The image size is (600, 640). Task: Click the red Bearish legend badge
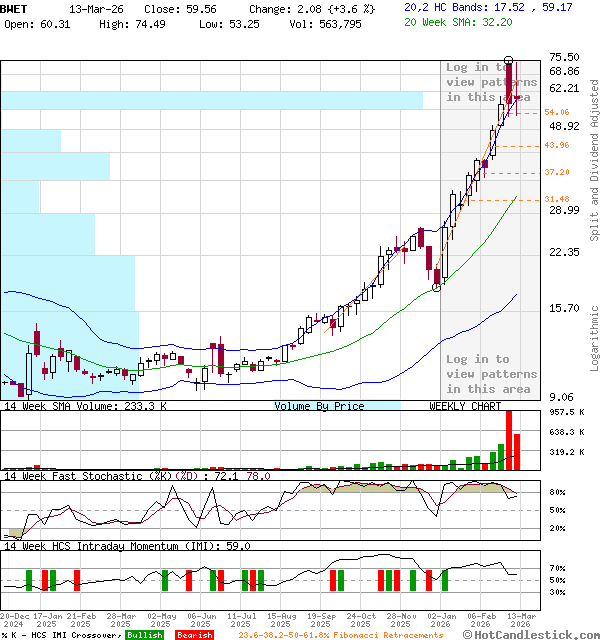point(194,635)
